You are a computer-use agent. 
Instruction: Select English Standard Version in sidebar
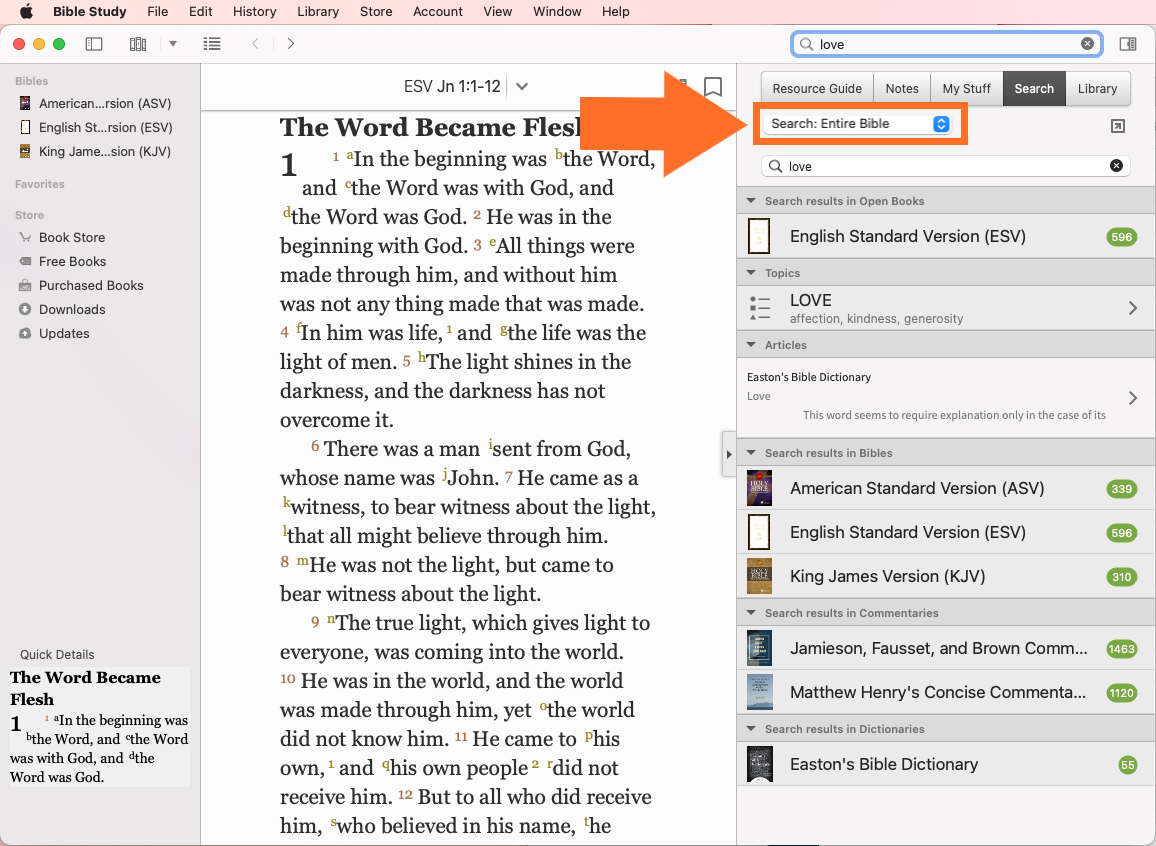pyautogui.click(x=95, y=127)
